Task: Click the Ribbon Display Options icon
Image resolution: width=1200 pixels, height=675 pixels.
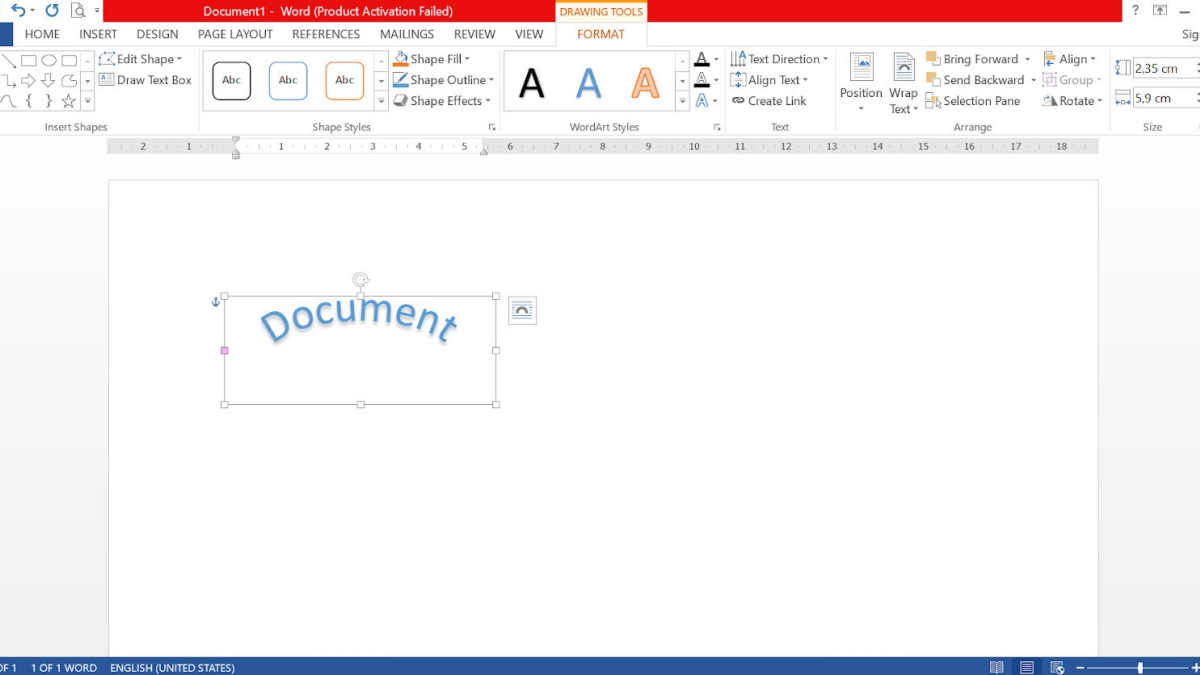Action: [1160, 11]
